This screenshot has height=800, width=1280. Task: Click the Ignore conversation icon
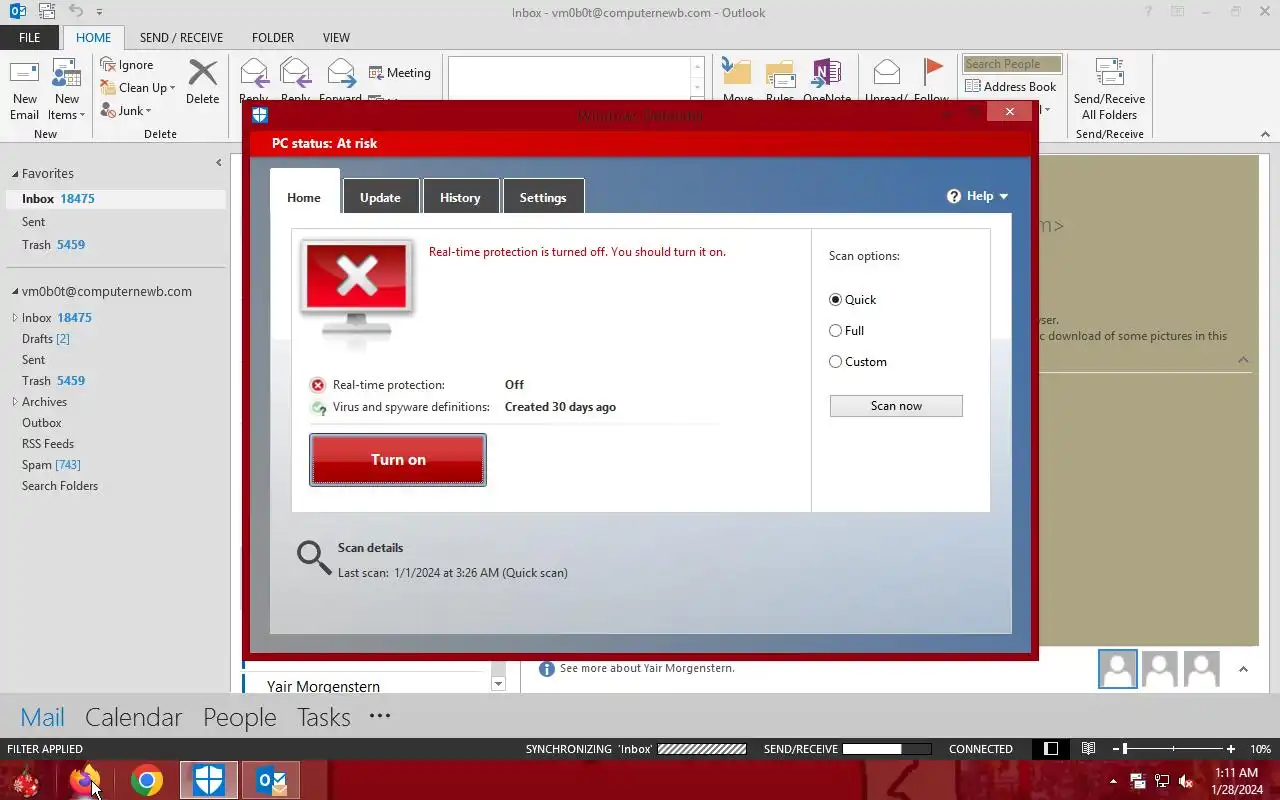coord(108,65)
